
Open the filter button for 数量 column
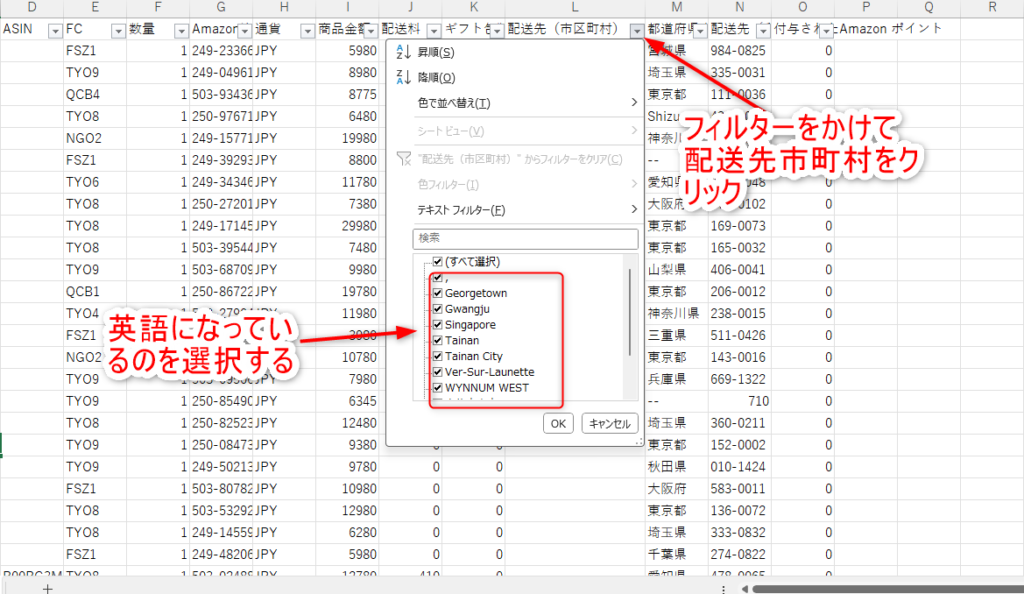[179, 30]
